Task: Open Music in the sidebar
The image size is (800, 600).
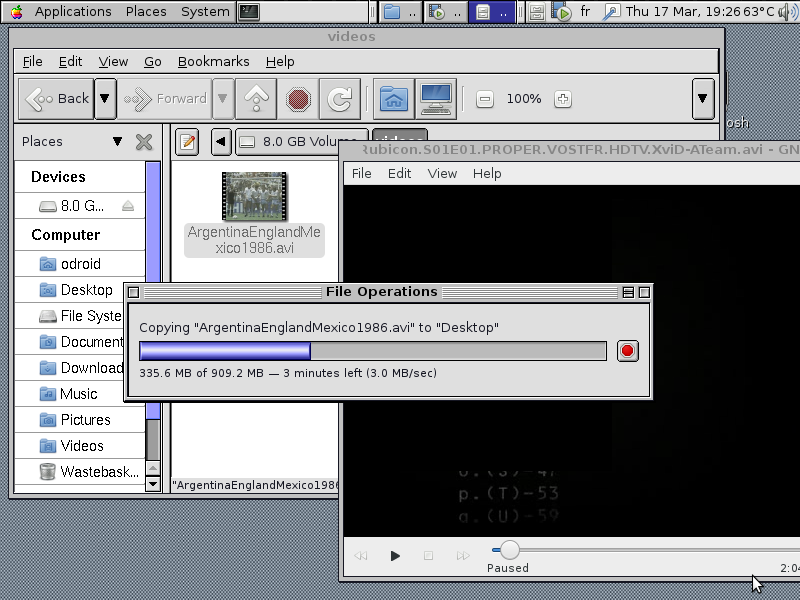Action: pos(70,394)
